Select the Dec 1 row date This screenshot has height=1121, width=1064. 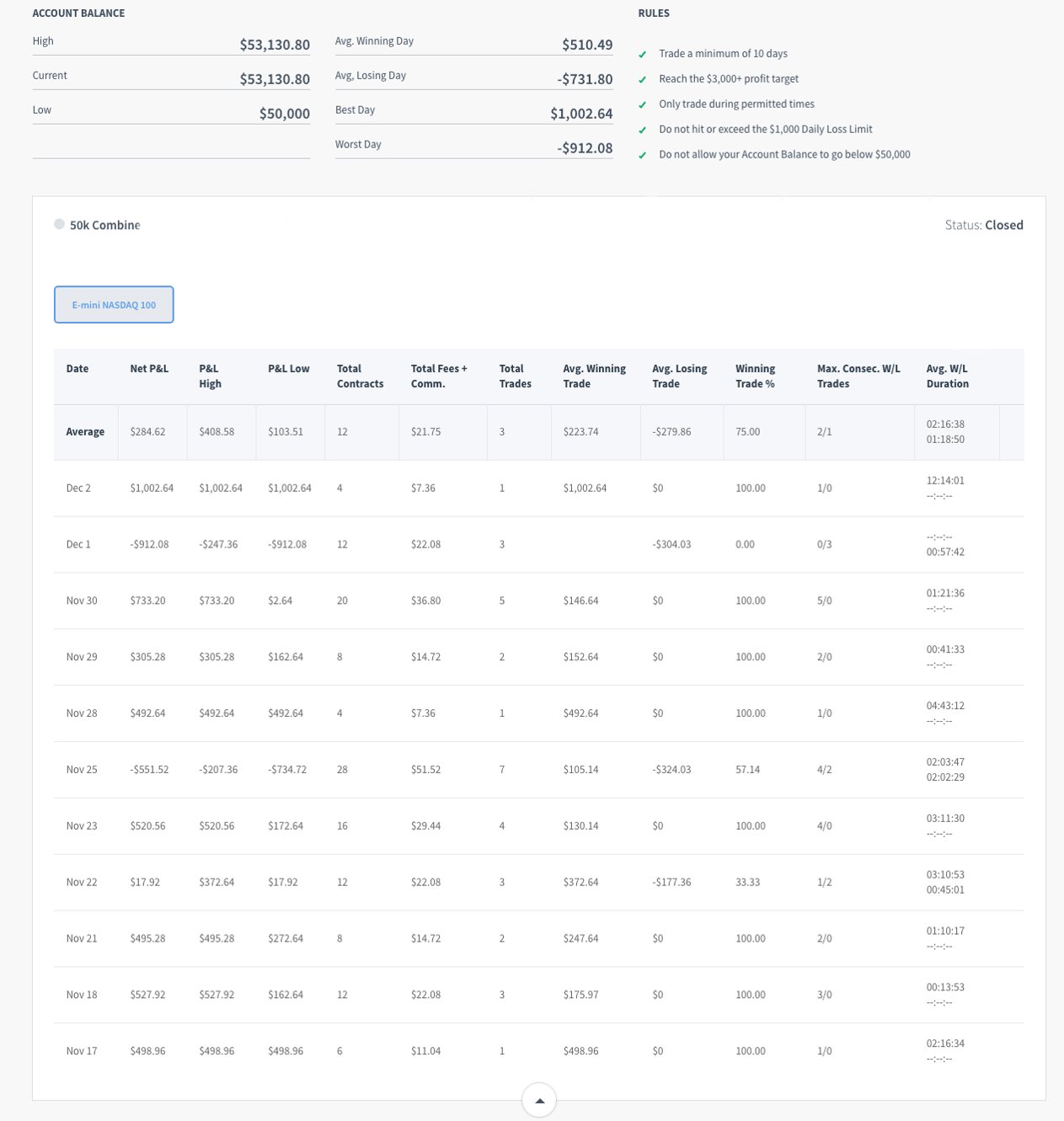(x=78, y=545)
